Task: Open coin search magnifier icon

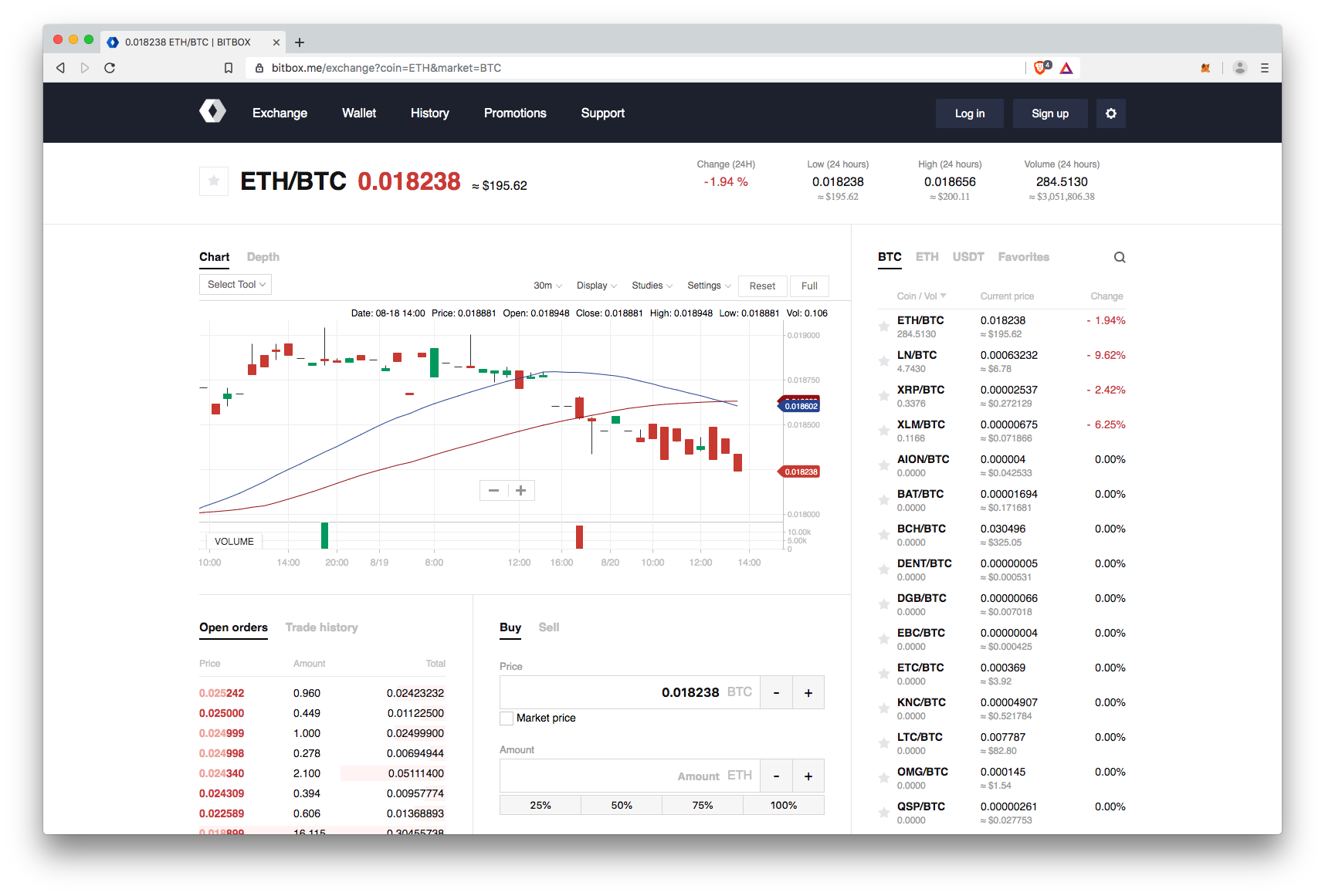Action: (1120, 258)
